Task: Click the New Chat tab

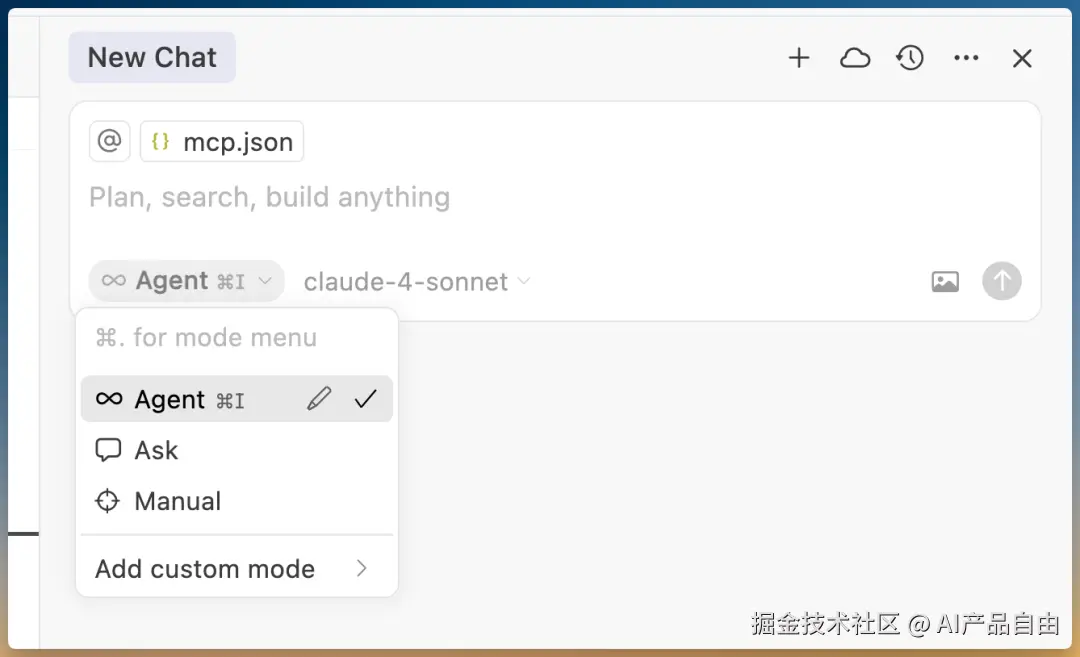Action: [152, 57]
